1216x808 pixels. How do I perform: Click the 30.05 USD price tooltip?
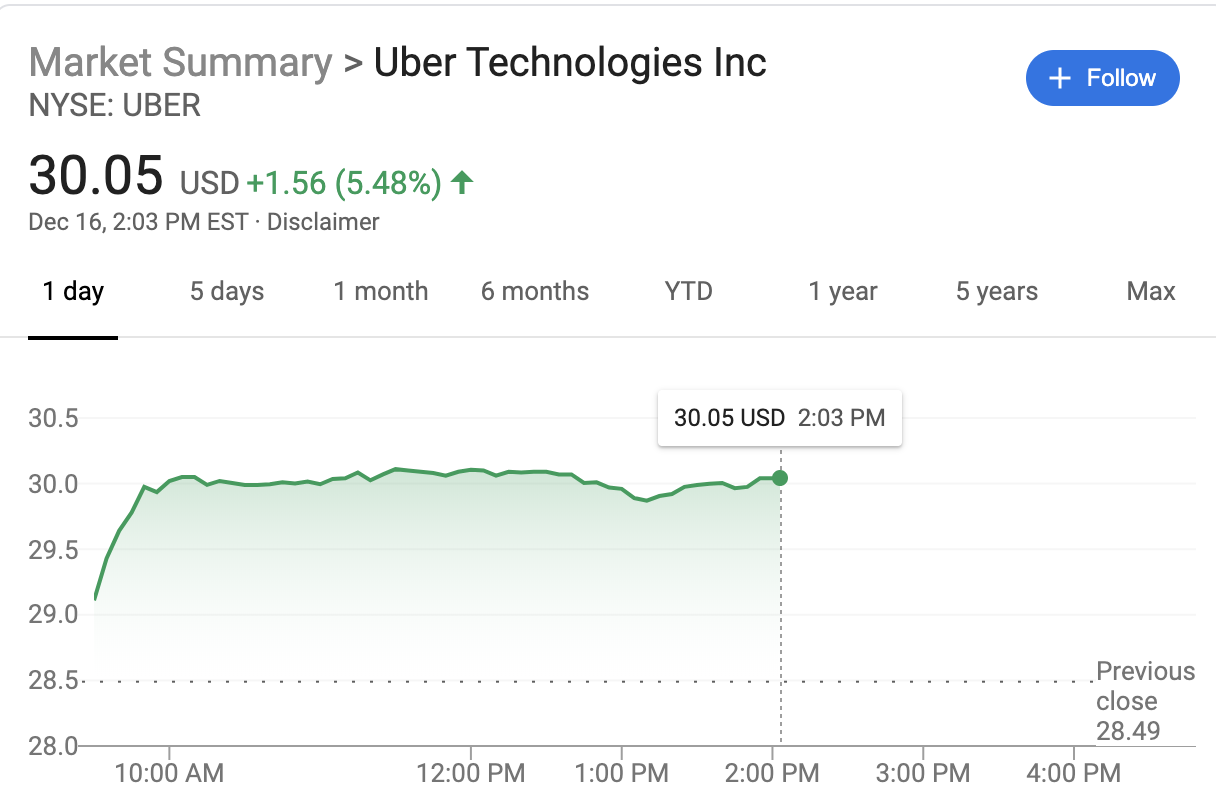779,417
